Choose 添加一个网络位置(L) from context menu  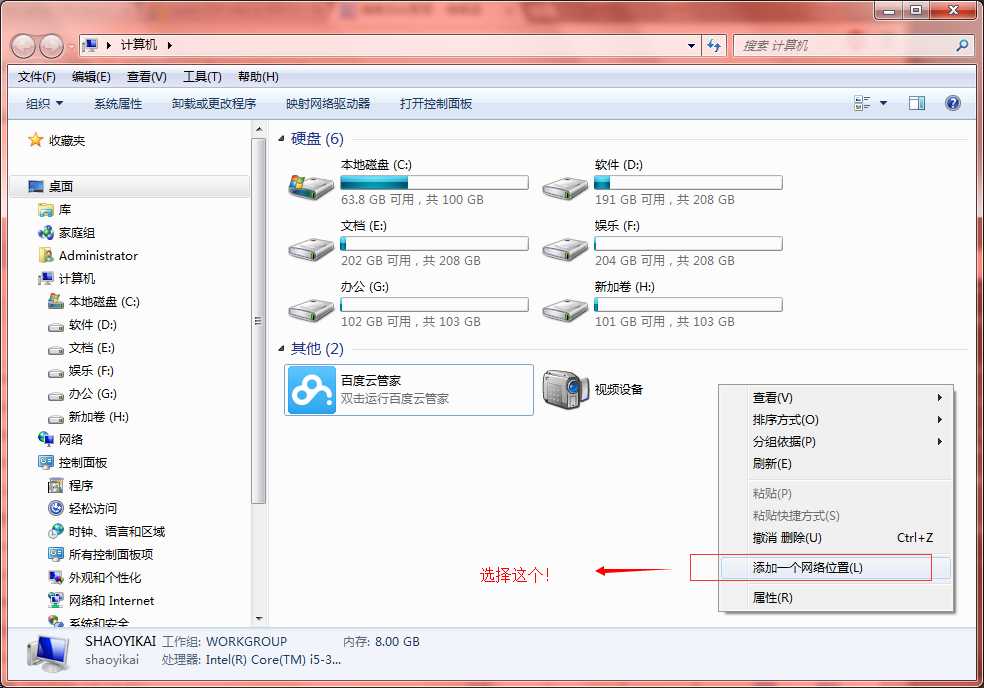(x=836, y=567)
